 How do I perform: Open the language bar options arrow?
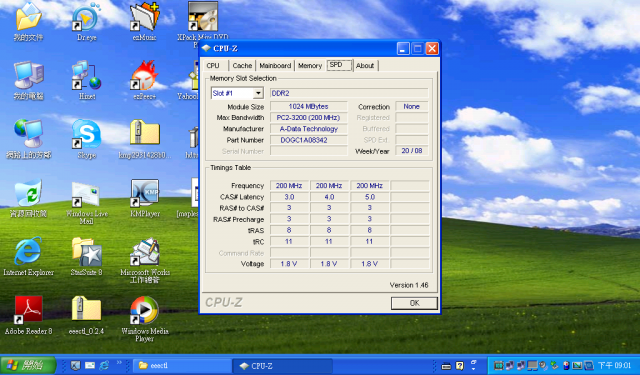pyautogui.click(x=473, y=368)
